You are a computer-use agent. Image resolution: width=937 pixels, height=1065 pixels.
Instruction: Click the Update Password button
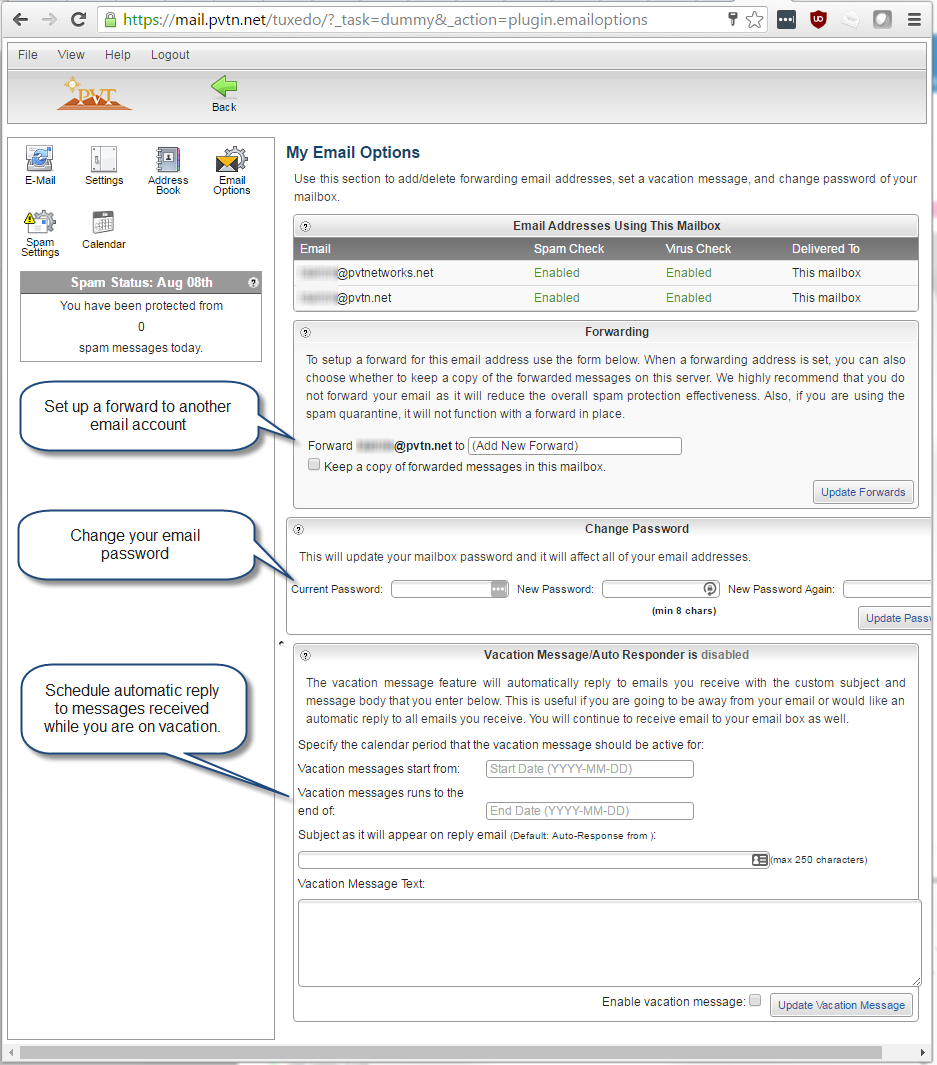895,618
